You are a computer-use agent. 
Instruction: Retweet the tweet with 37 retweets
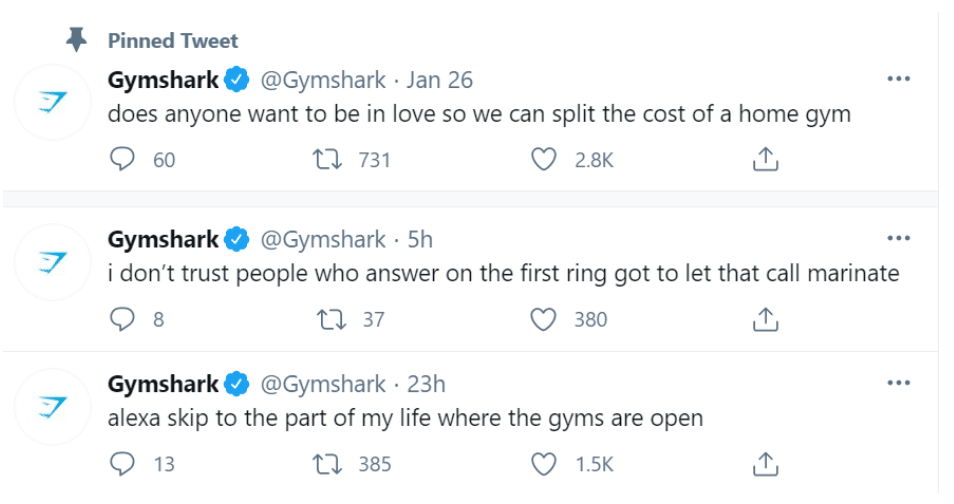332,320
